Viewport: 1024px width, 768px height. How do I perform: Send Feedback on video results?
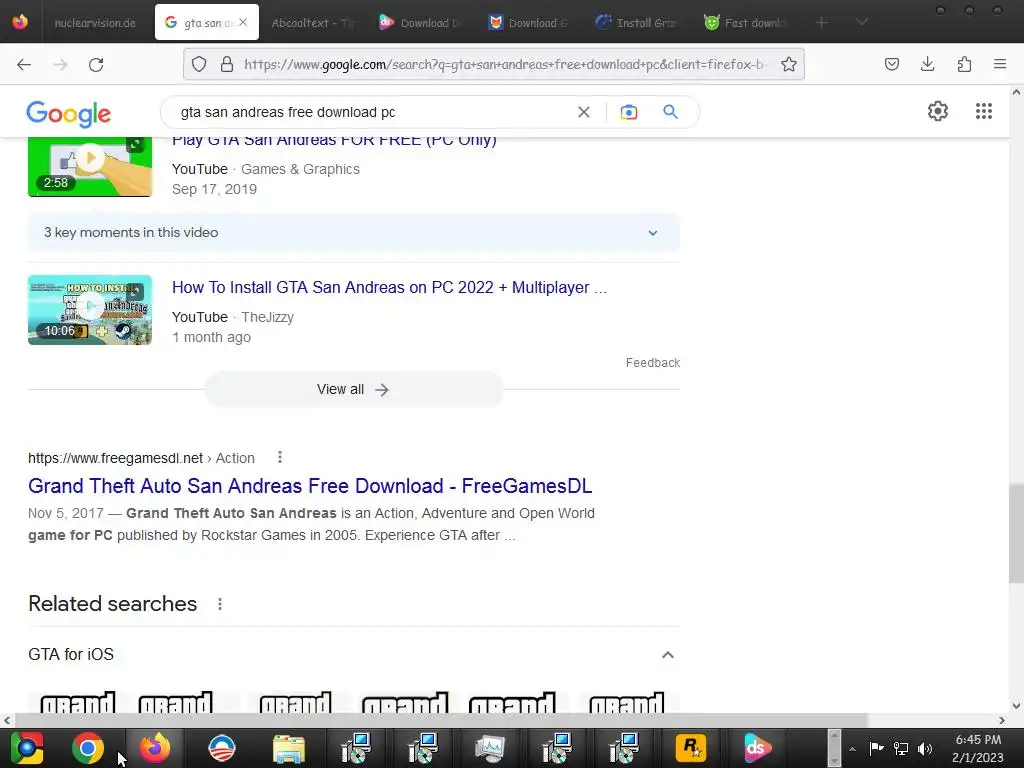click(x=652, y=362)
